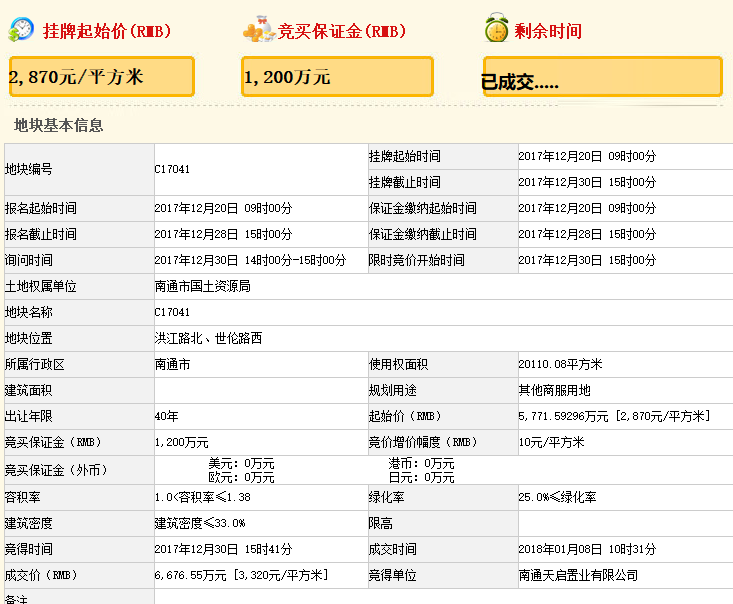Click the 已成交 status box
The width and height of the screenshot is (733, 604).
point(603,77)
